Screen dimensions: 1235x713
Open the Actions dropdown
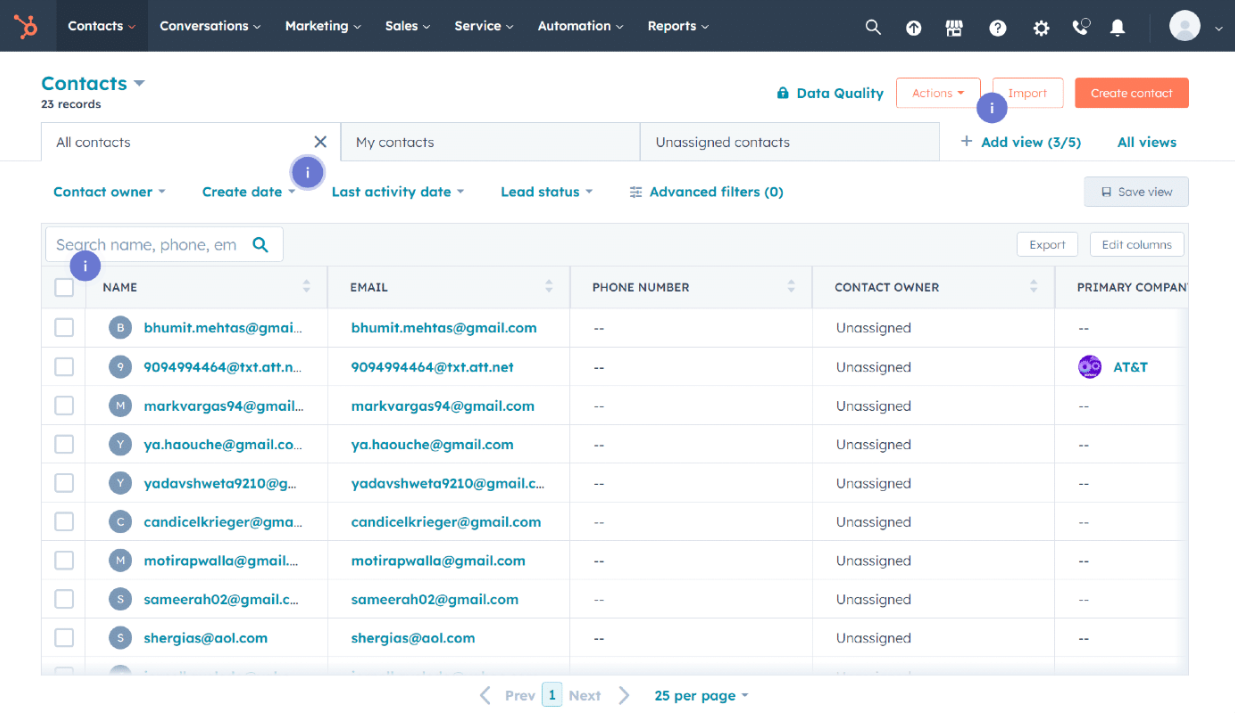tap(938, 93)
